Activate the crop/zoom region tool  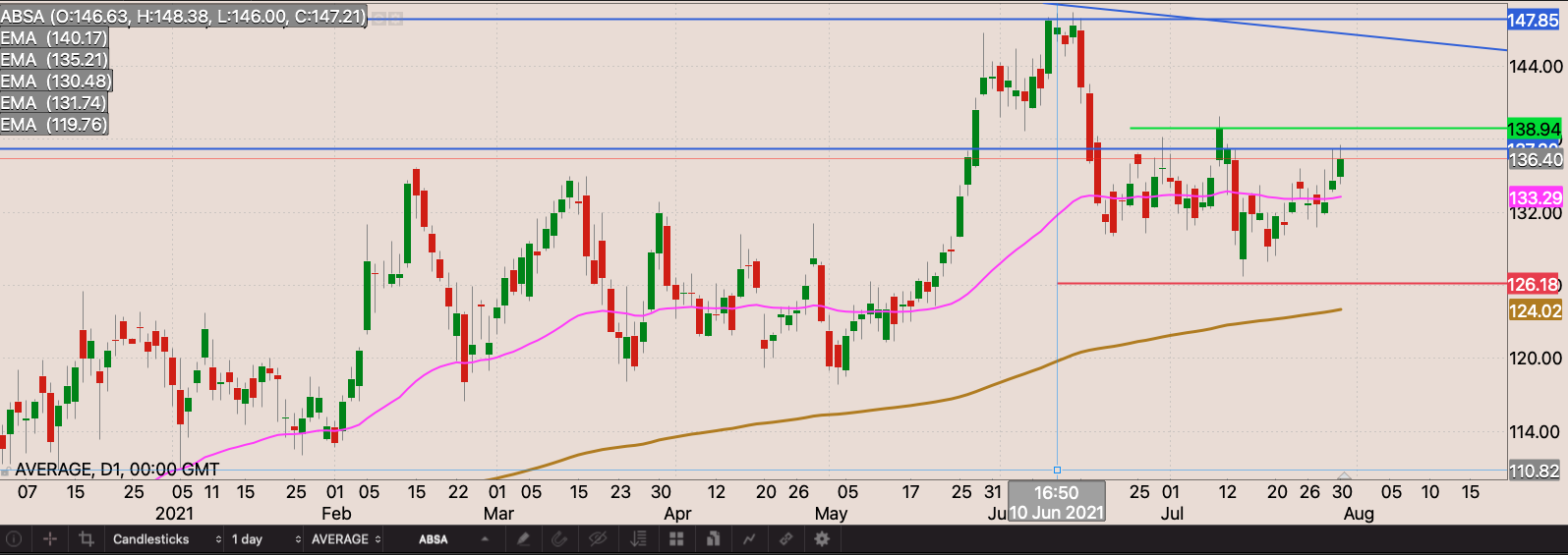tap(87, 539)
